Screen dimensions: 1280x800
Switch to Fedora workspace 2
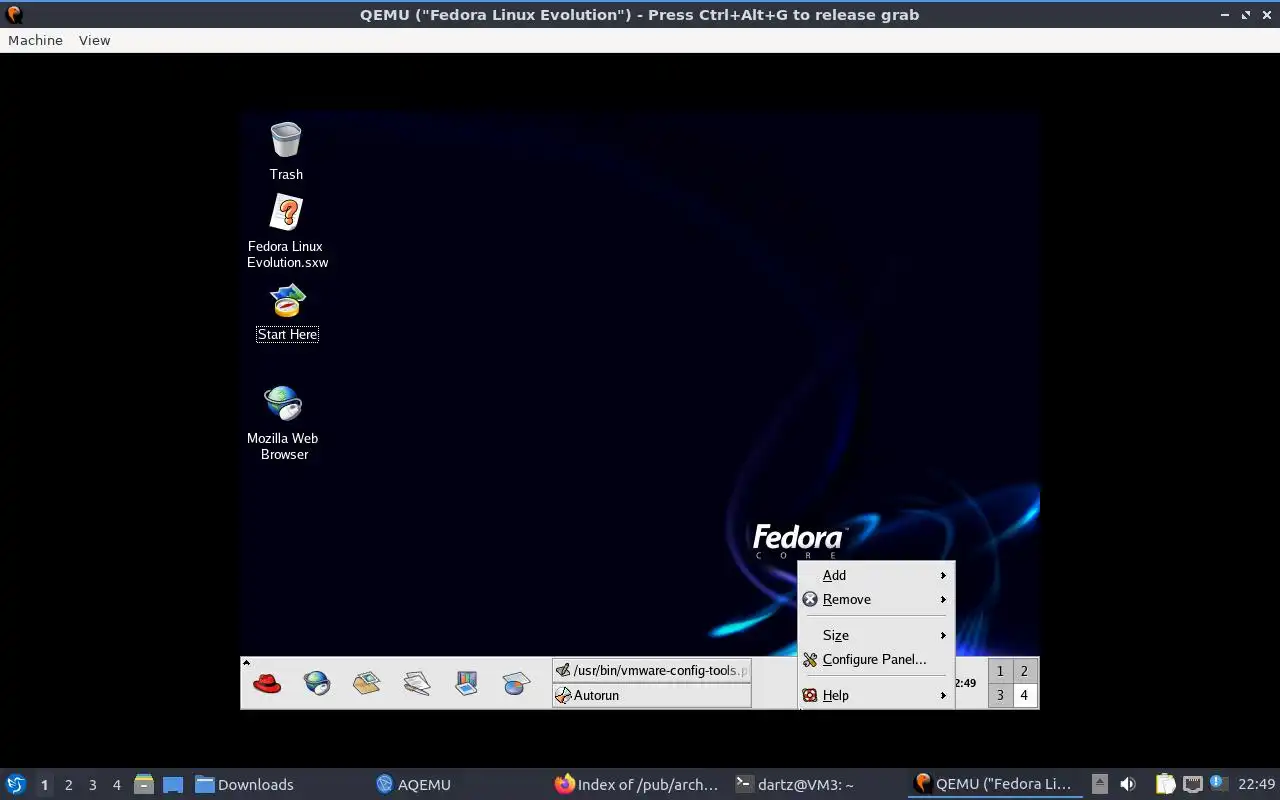(x=1024, y=671)
